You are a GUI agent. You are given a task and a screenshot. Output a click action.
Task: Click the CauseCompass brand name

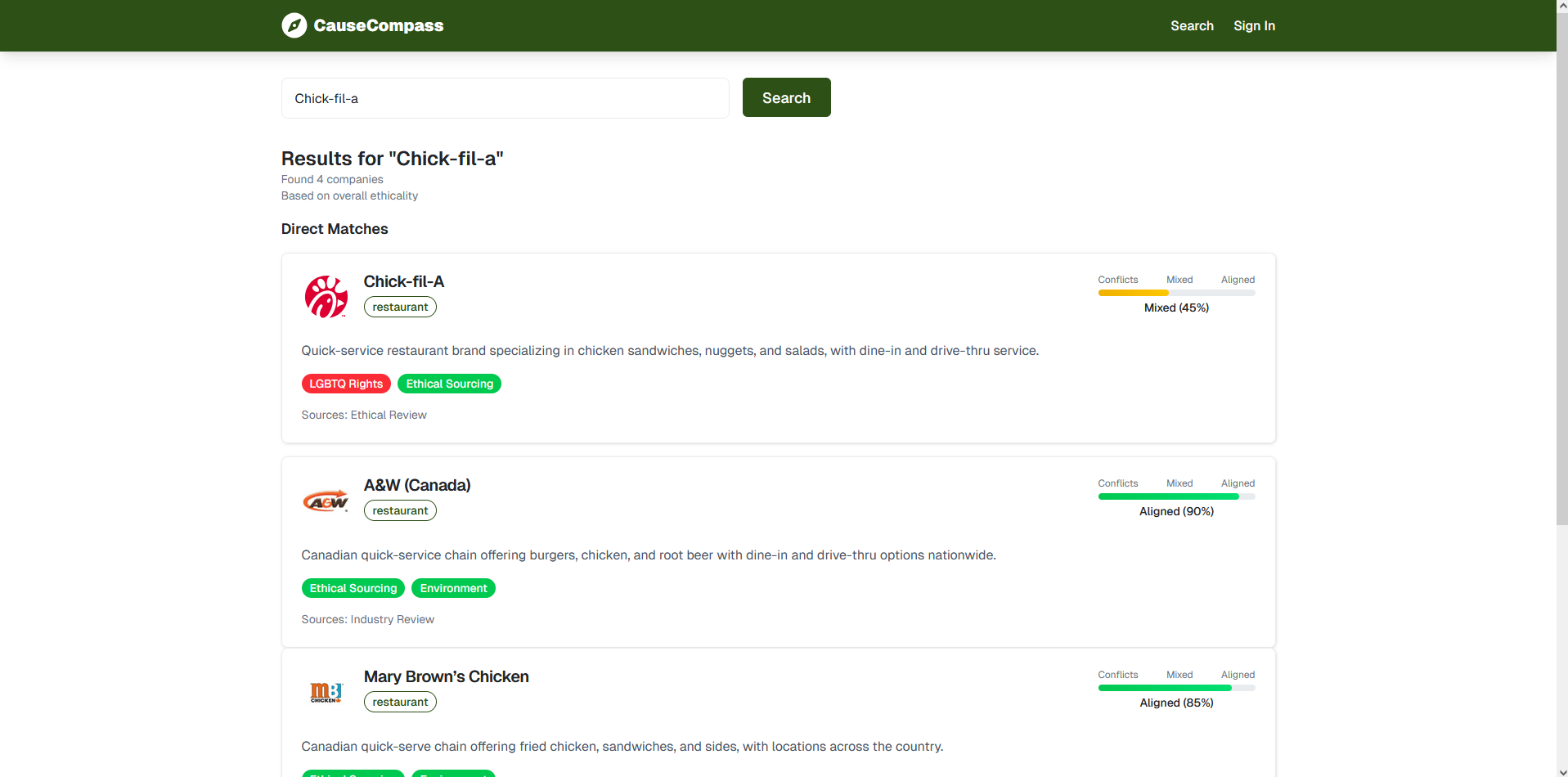pos(378,25)
